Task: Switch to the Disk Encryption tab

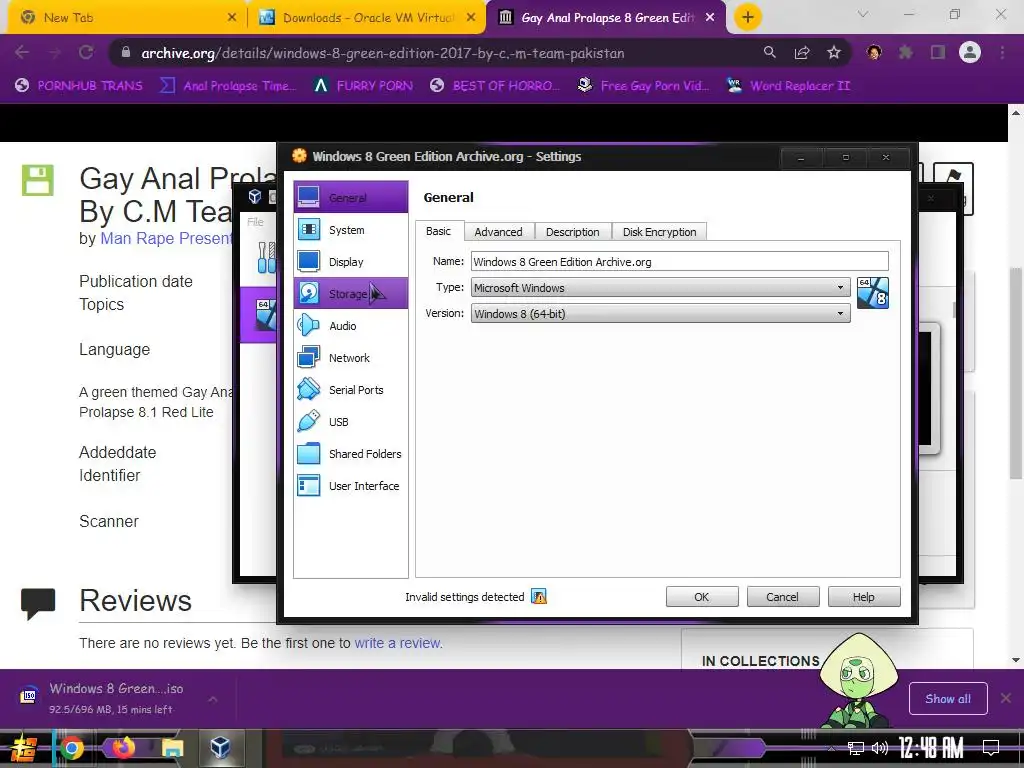Action: (660, 232)
